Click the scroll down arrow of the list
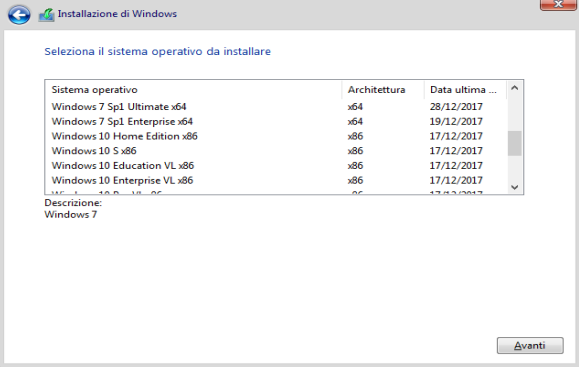The width and height of the screenshot is (579, 367). tap(514, 187)
